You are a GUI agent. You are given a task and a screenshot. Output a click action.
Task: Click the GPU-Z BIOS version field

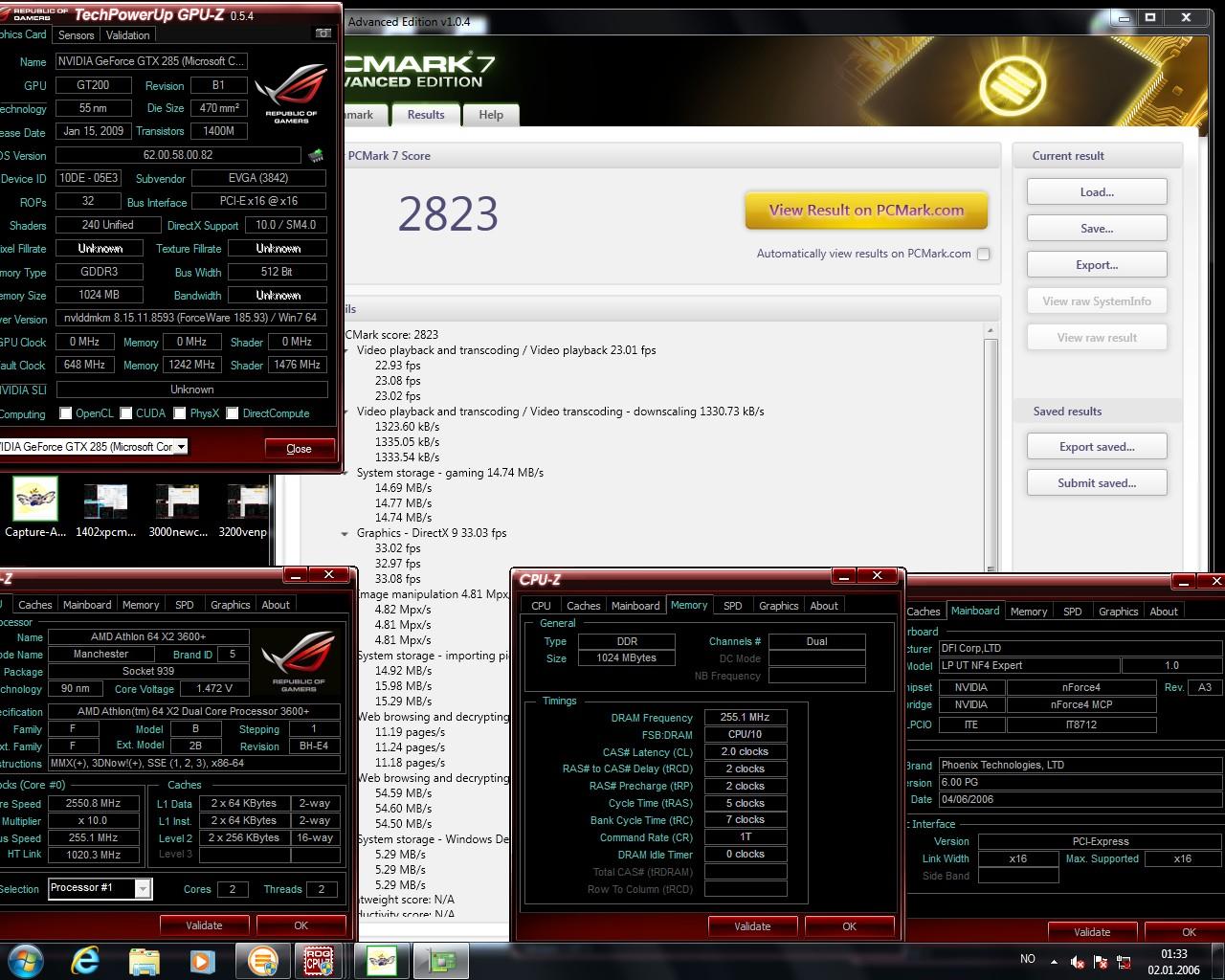click(x=178, y=155)
